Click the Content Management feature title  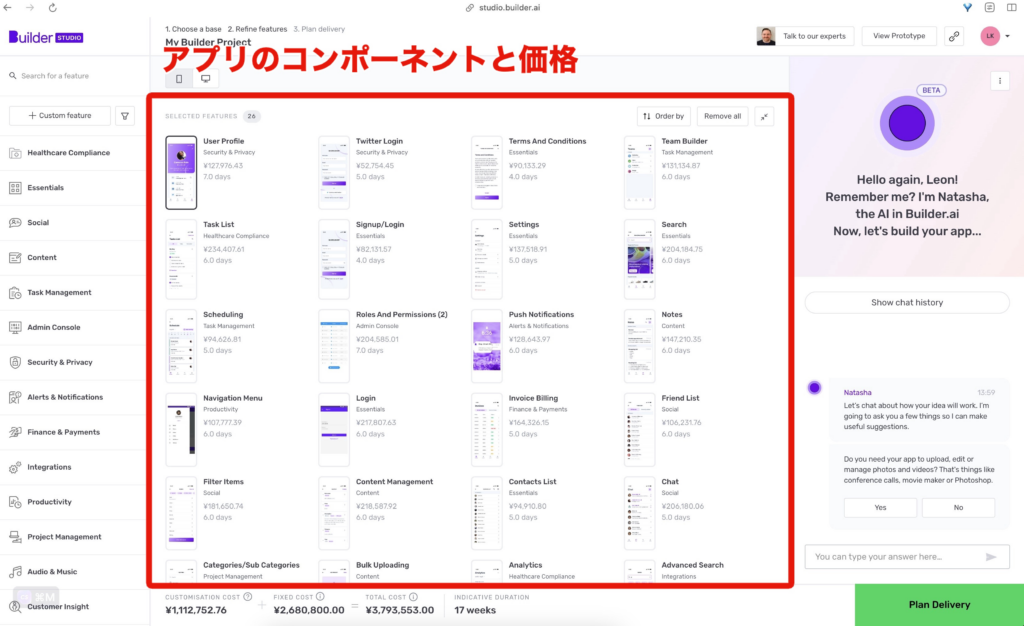394,482
